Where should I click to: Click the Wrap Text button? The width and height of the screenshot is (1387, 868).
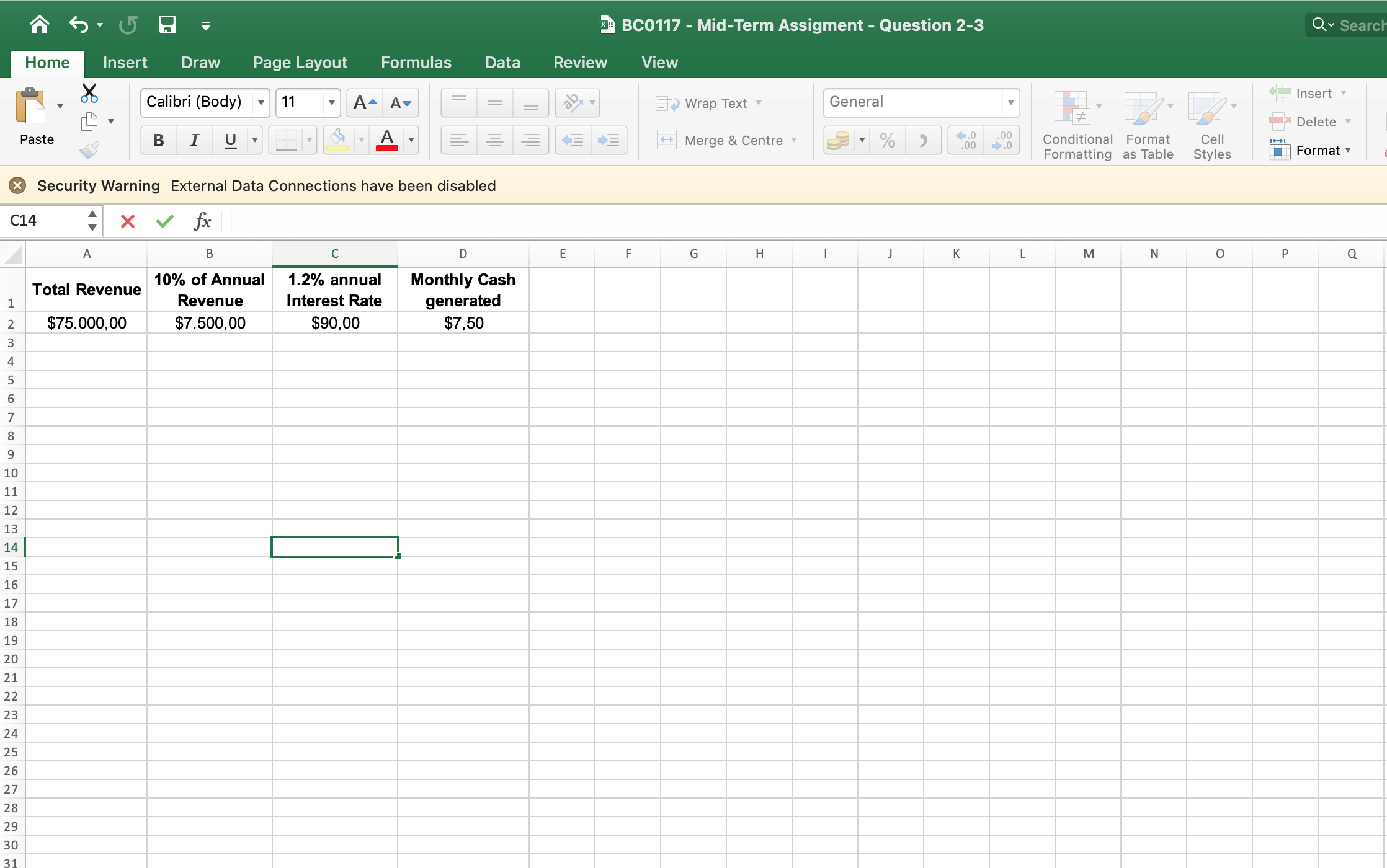[702, 103]
